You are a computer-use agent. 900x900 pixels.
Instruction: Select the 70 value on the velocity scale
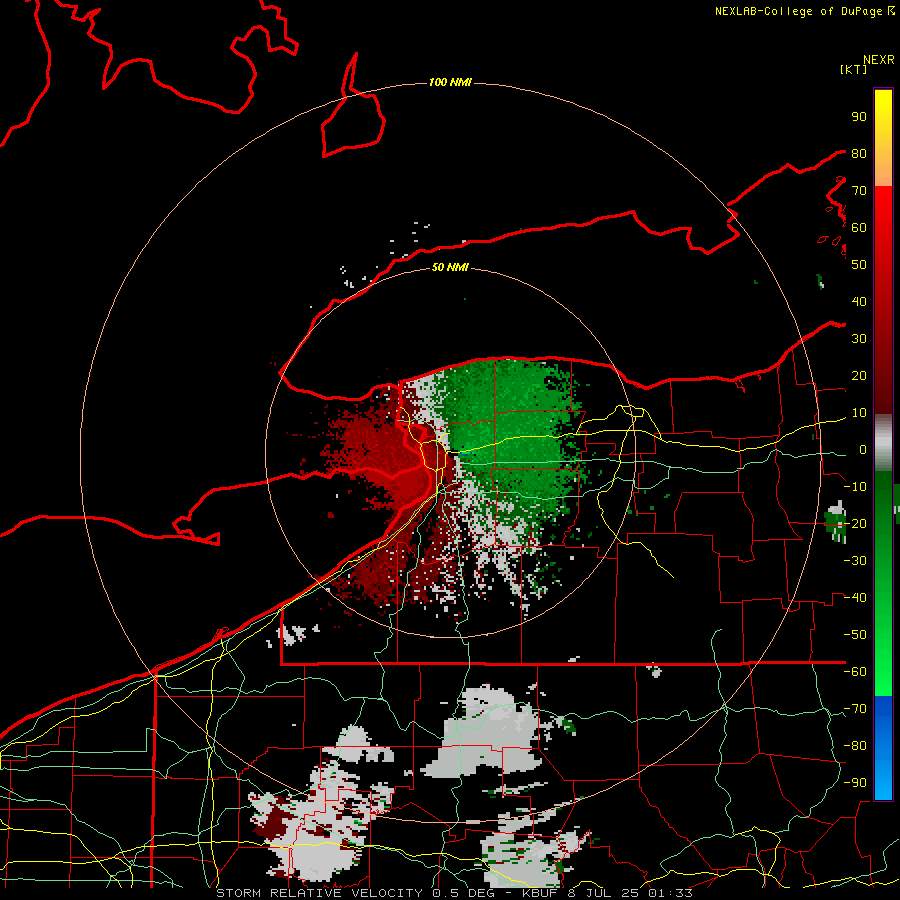click(x=859, y=191)
